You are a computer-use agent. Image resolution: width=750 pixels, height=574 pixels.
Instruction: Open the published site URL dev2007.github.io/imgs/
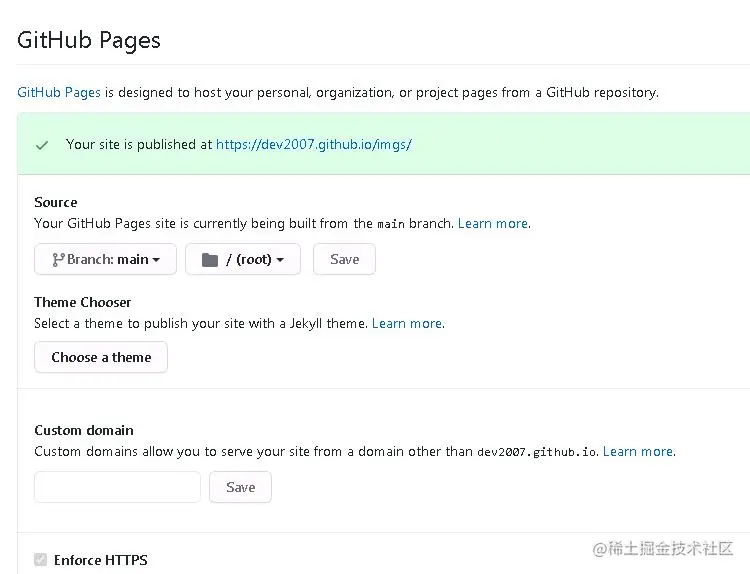pos(314,144)
